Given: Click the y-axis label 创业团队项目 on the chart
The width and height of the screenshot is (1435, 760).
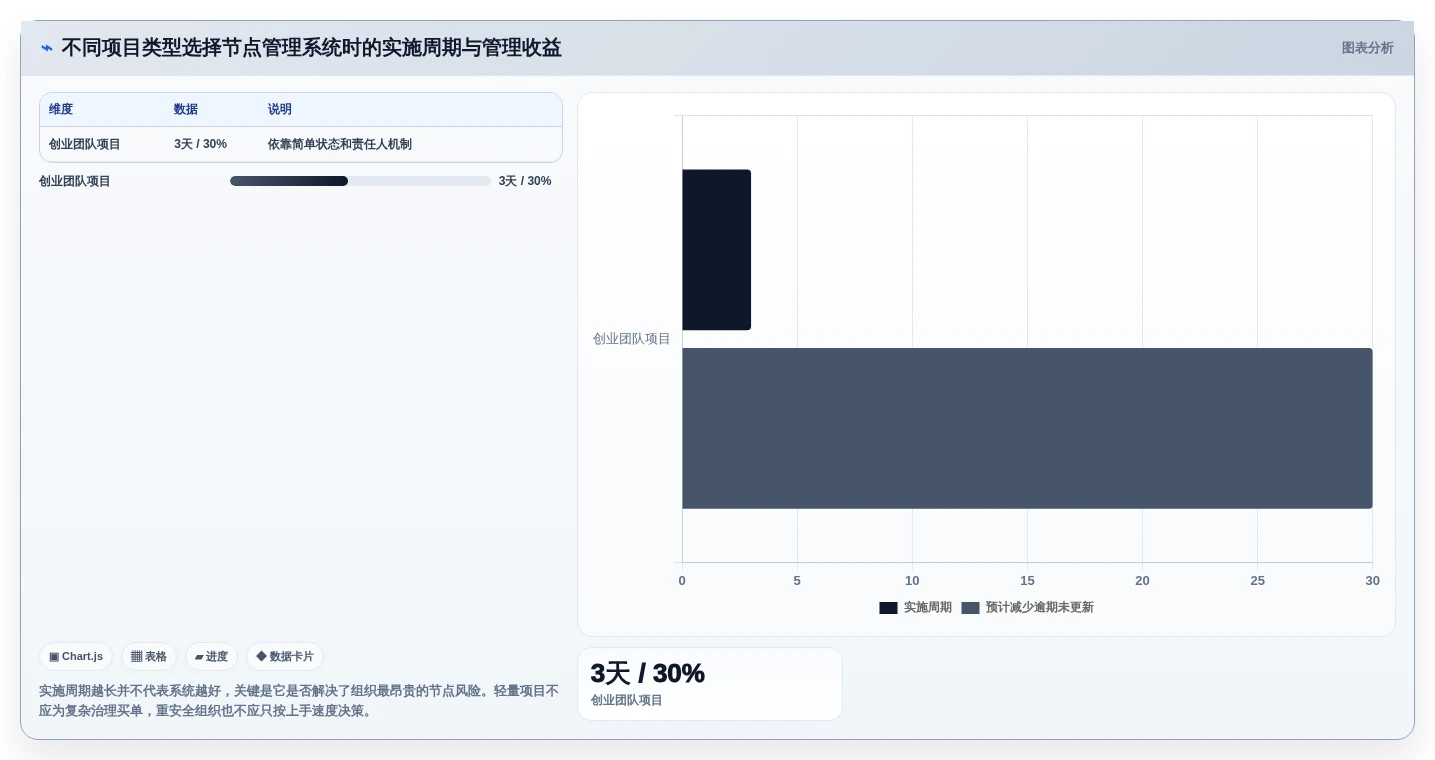Looking at the screenshot, I should coord(632,339).
